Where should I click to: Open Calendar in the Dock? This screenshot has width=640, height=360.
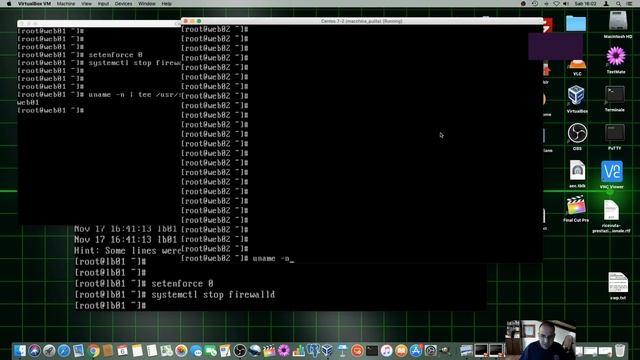coord(122,351)
